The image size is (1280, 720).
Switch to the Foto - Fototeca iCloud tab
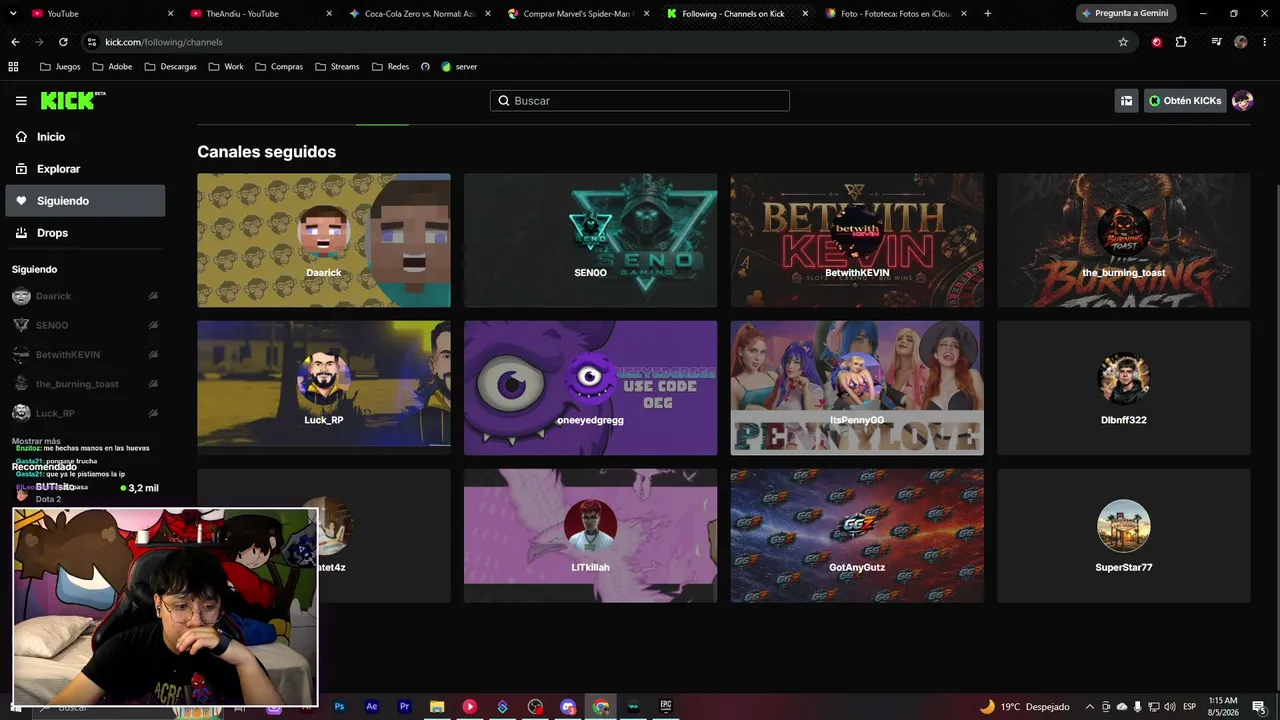pos(896,14)
